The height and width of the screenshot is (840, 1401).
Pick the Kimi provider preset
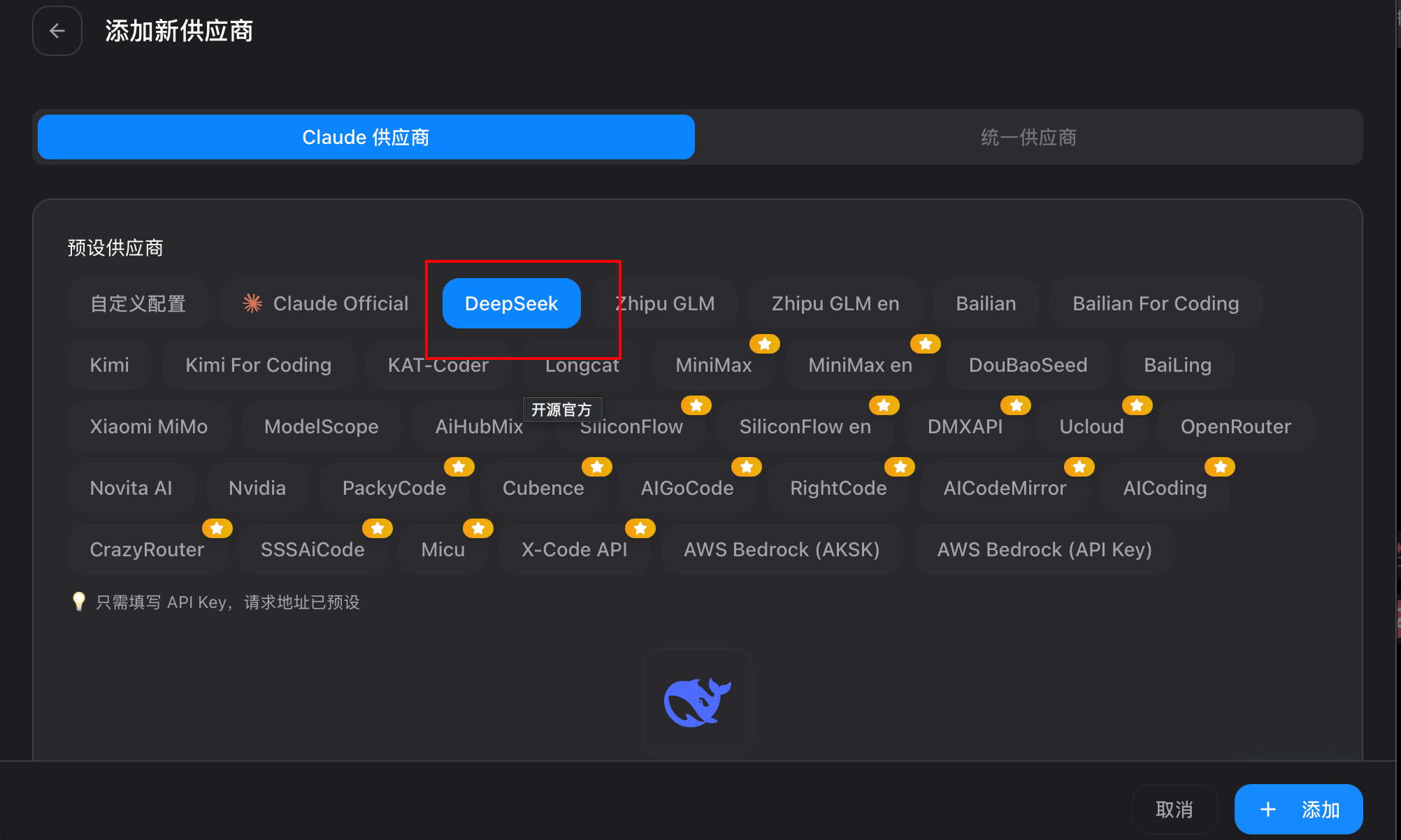click(109, 365)
